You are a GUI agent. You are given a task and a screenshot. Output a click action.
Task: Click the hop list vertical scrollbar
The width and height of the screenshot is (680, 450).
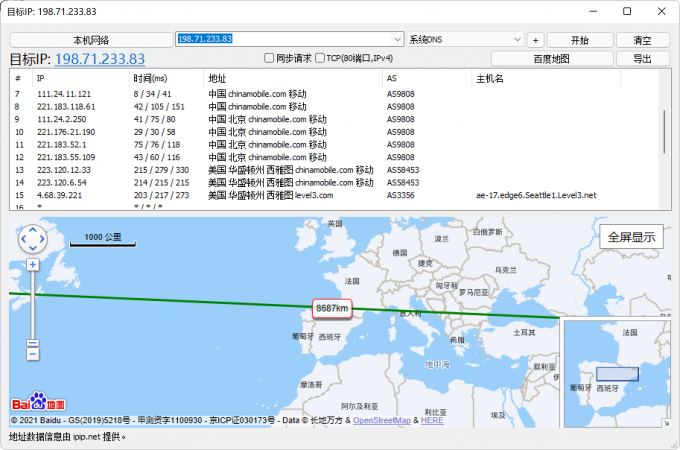click(x=664, y=132)
